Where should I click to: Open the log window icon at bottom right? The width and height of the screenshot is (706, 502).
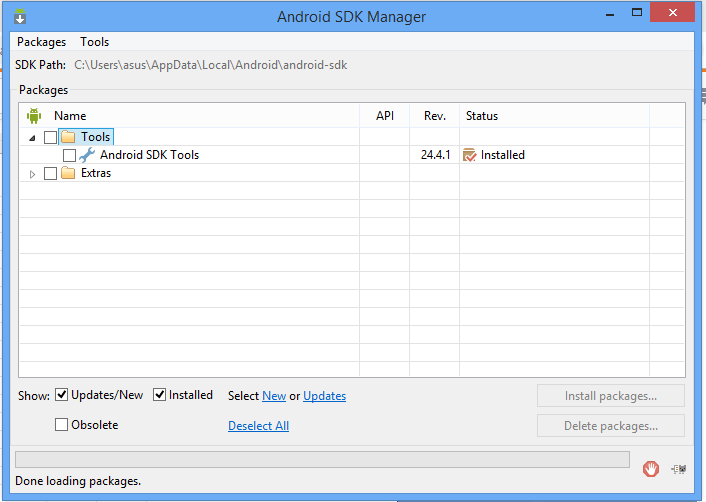point(679,469)
